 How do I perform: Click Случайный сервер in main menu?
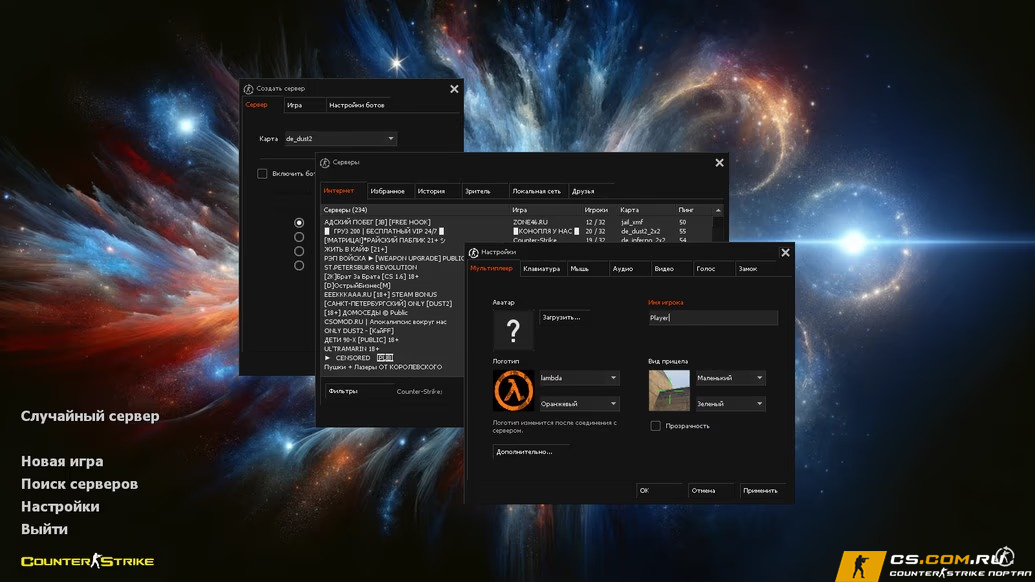click(90, 416)
